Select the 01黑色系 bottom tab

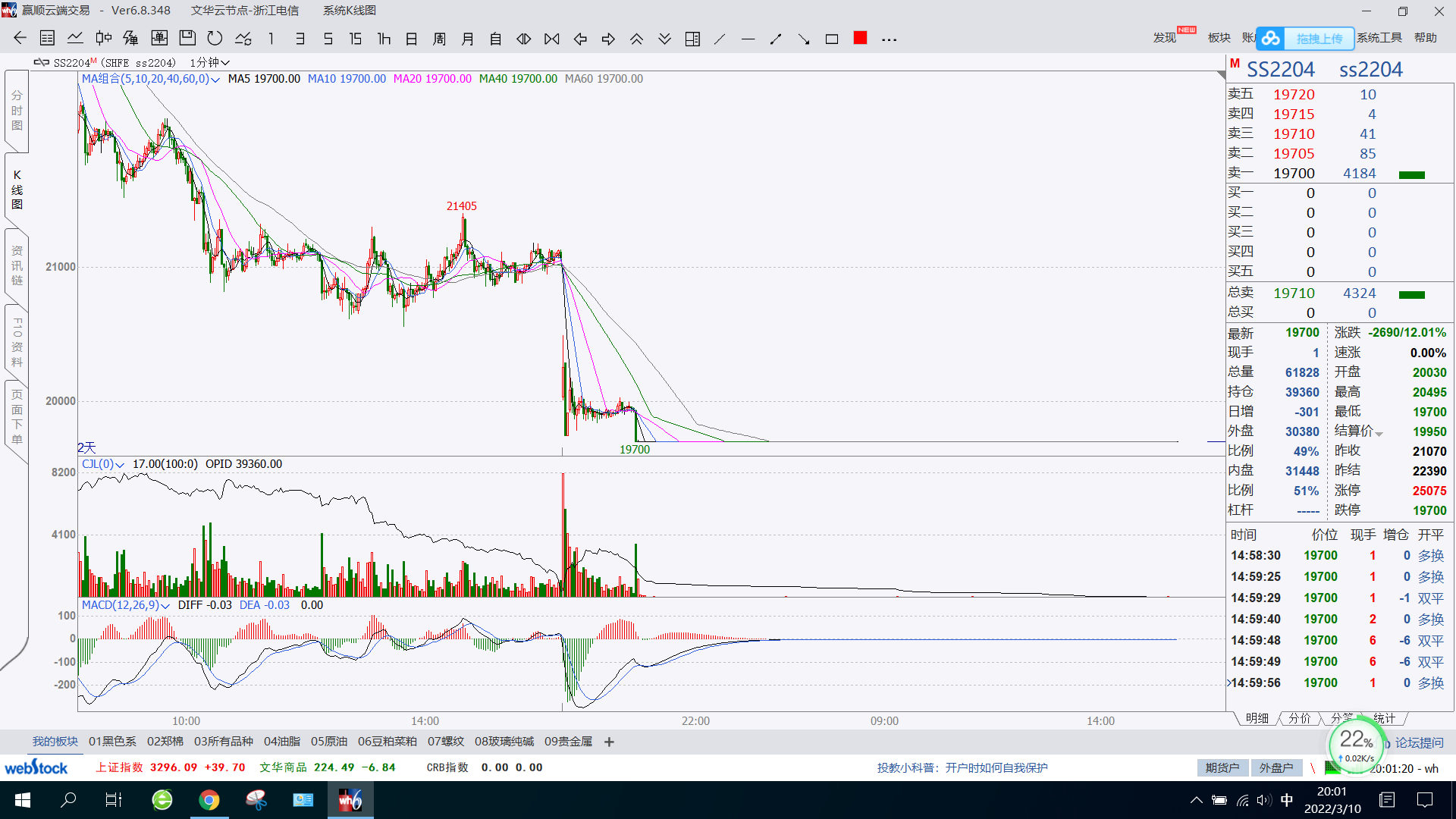click(112, 742)
